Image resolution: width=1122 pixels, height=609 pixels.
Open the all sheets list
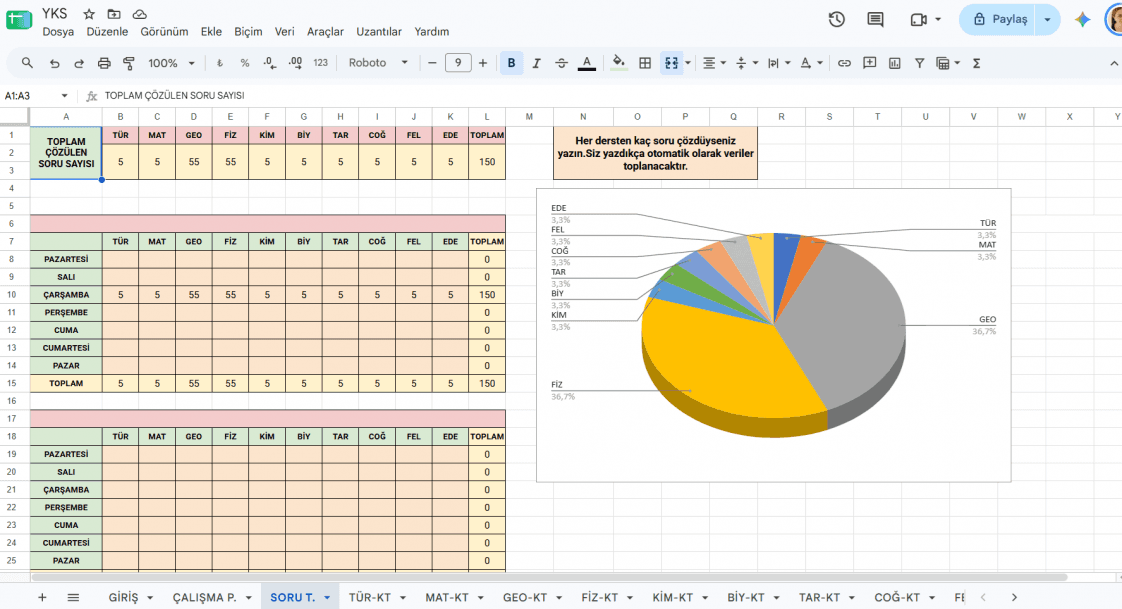point(73,597)
